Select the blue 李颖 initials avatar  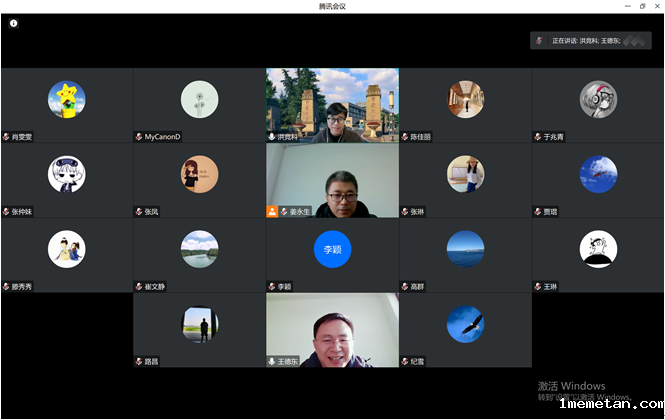[332, 249]
